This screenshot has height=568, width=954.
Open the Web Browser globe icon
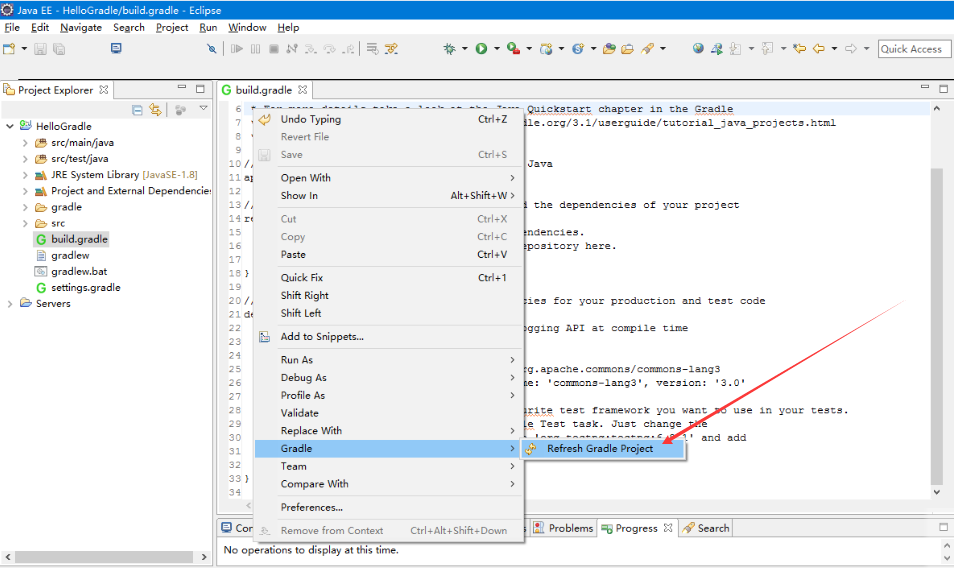tap(698, 49)
